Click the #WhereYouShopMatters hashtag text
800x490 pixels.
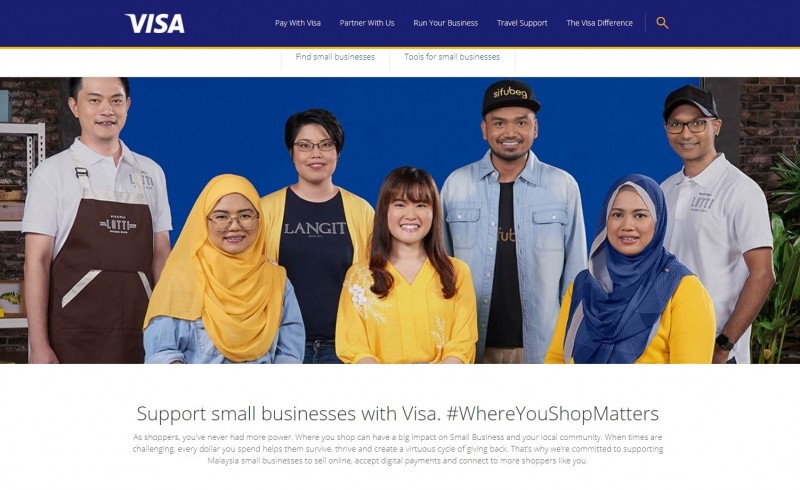click(553, 413)
